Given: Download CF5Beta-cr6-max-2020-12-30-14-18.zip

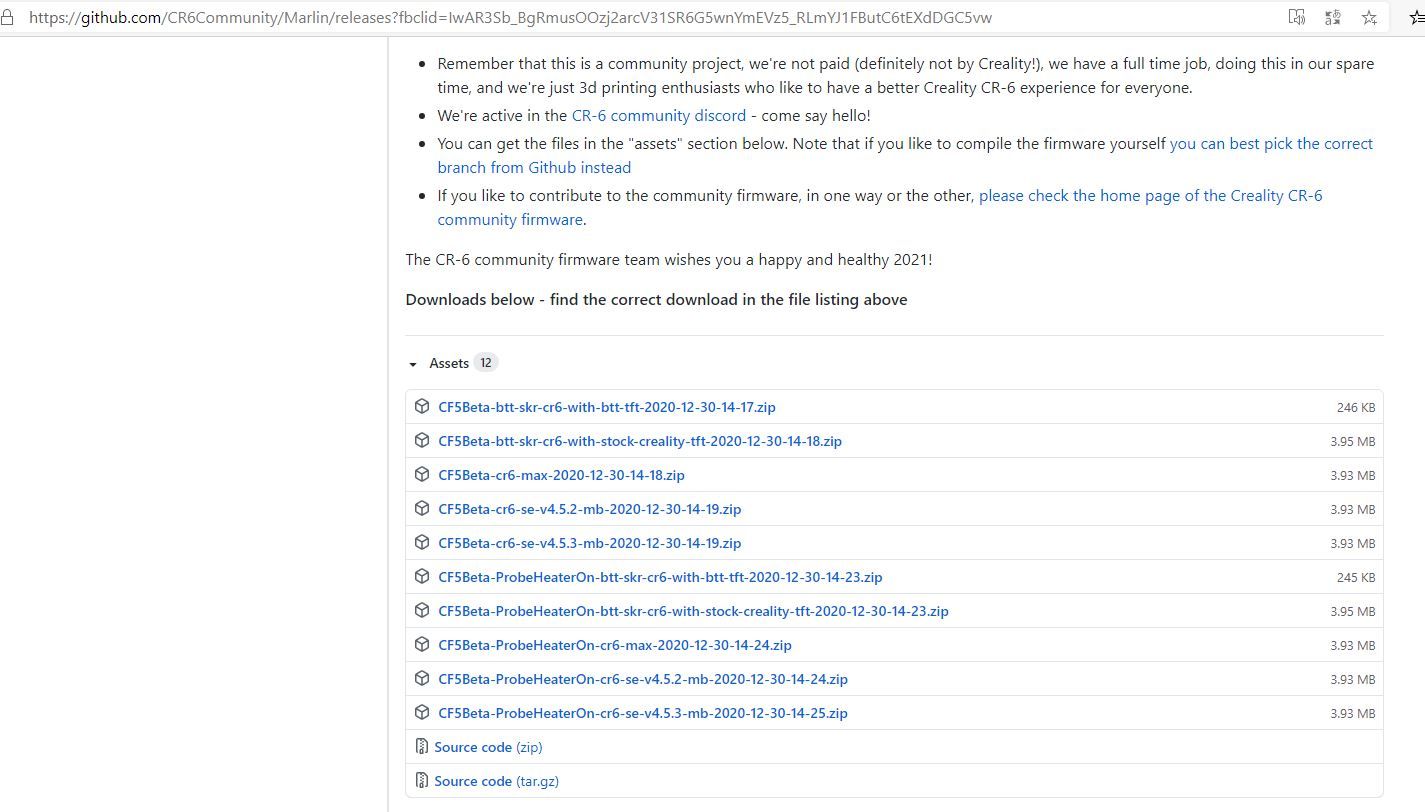Looking at the screenshot, I should pyautogui.click(x=561, y=475).
